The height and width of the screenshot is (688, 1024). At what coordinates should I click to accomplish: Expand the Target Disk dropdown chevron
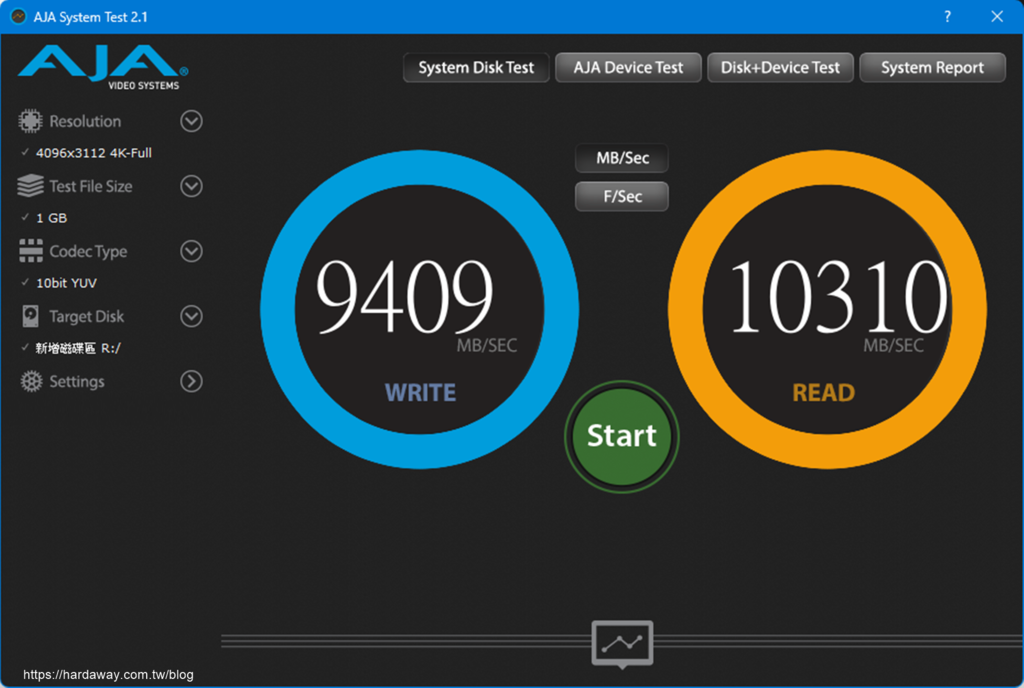click(191, 316)
